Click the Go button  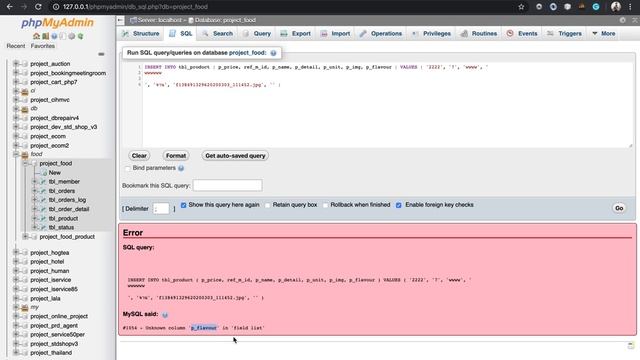619,208
